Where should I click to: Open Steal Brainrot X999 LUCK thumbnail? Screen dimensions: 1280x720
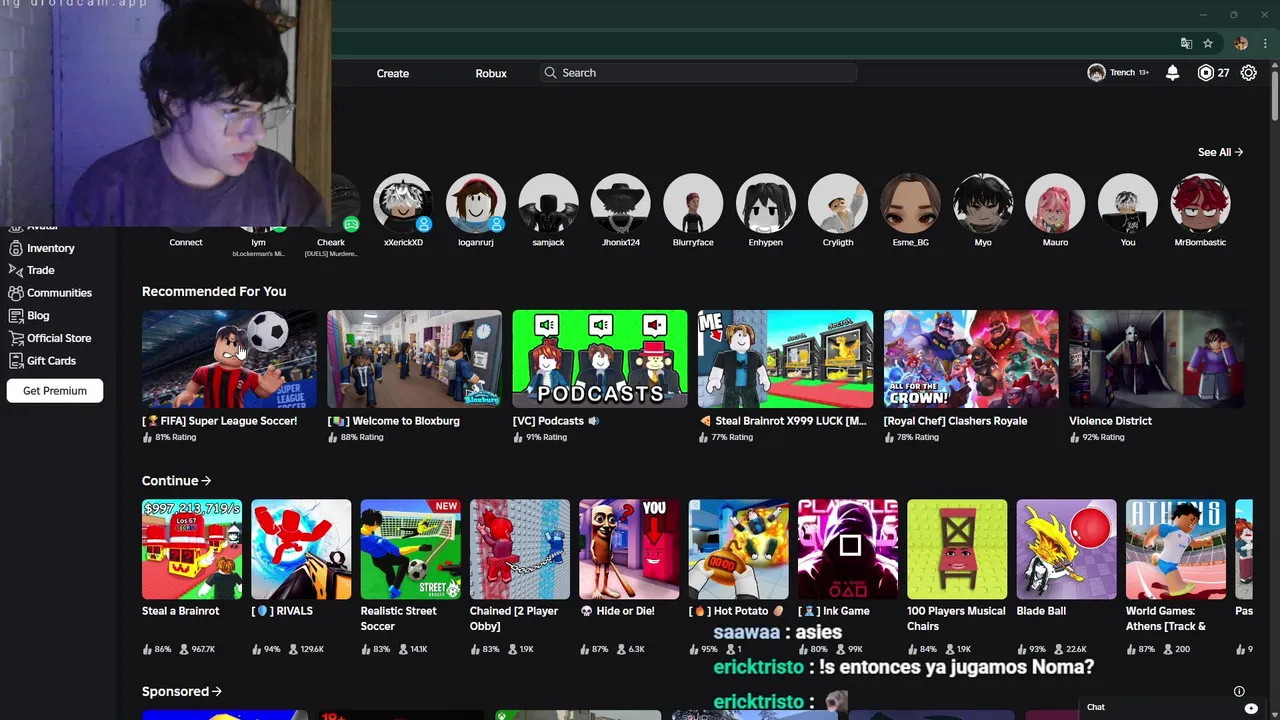point(785,359)
